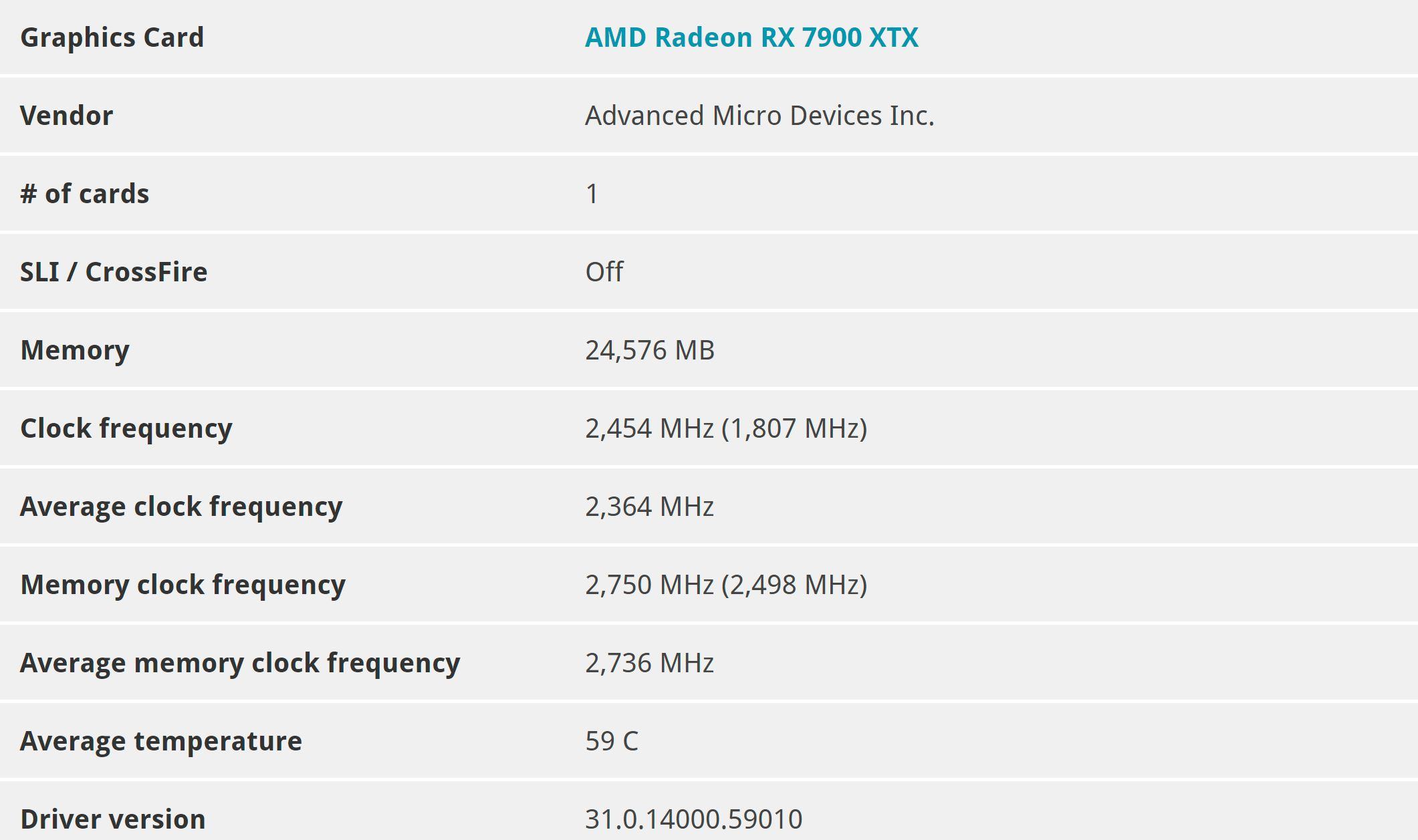The width and height of the screenshot is (1418, 840).
Task: Click the Memory row label
Action: [75, 350]
